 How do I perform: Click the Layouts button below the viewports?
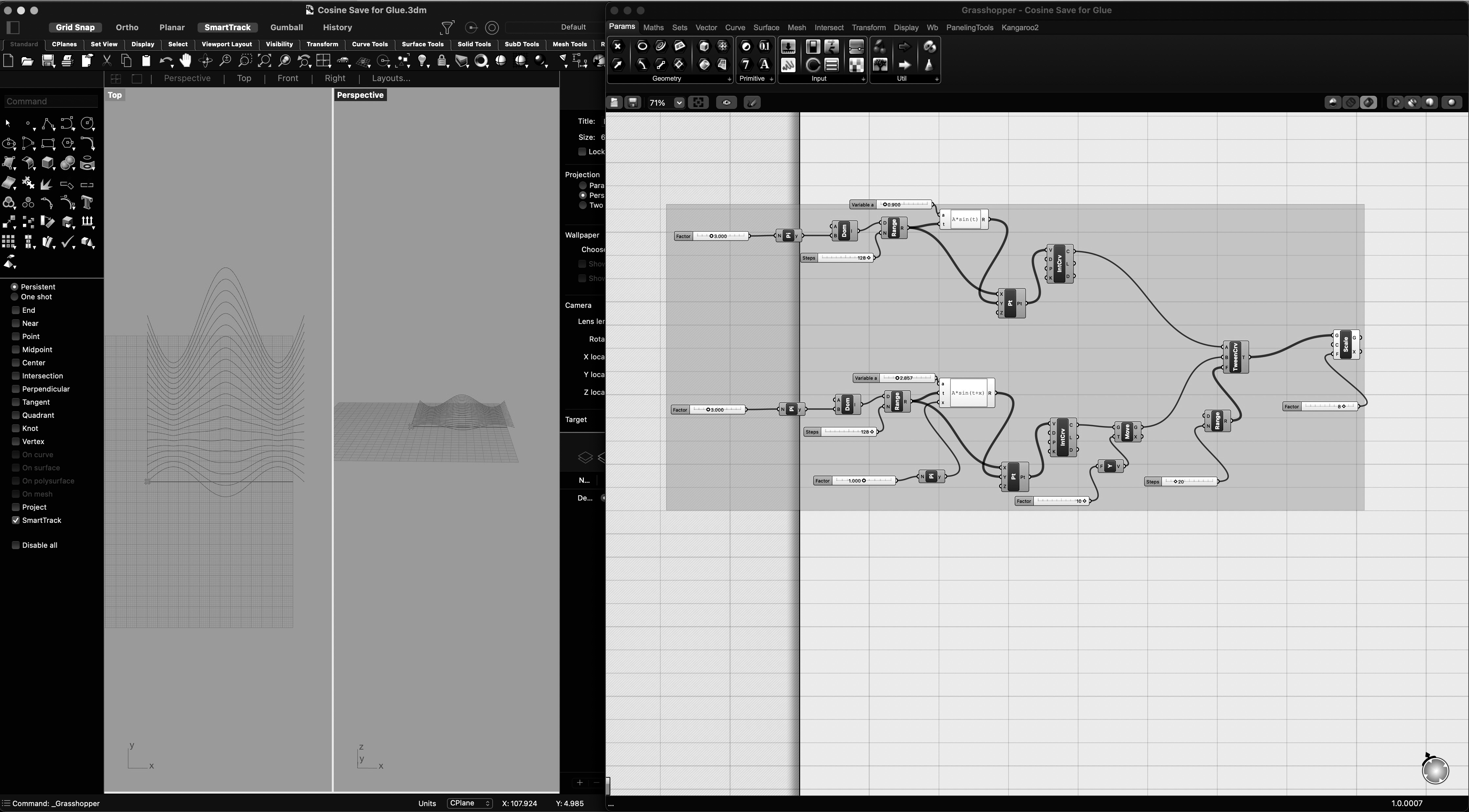pyautogui.click(x=391, y=78)
